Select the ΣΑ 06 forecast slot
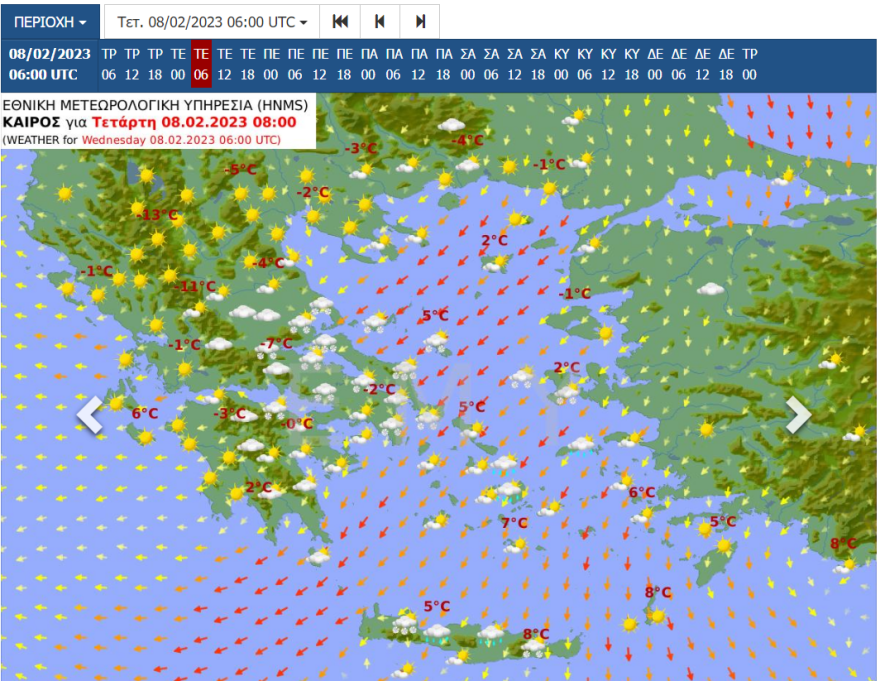 point(491,64)
